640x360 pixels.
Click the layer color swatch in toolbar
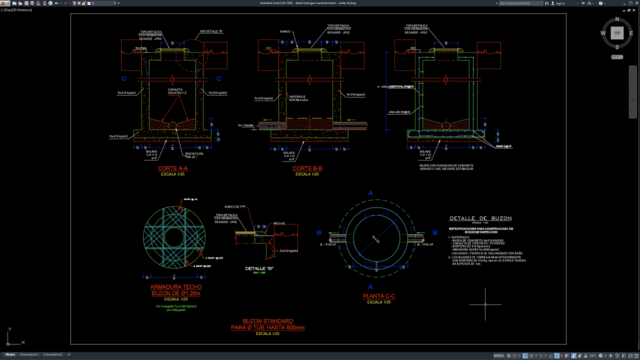[89, 3]
